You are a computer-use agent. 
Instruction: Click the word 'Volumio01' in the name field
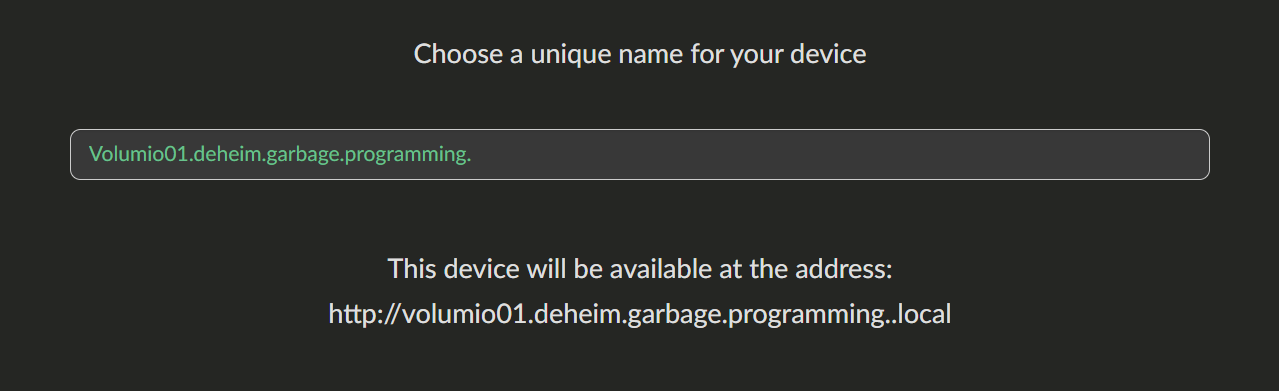tap(138, 155)
